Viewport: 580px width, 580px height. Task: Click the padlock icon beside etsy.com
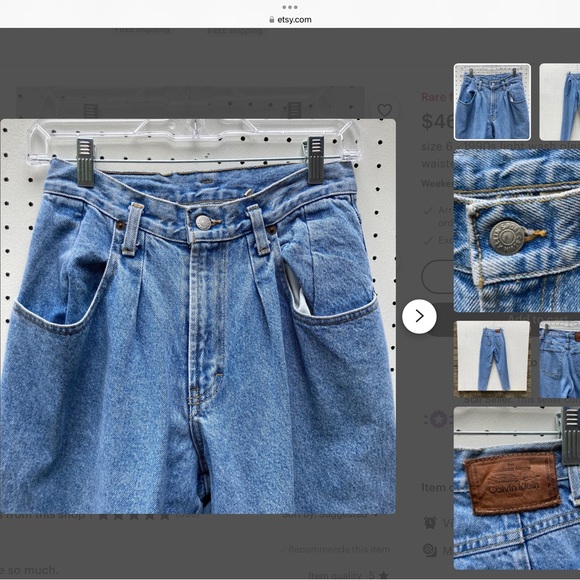click(272, 20)
